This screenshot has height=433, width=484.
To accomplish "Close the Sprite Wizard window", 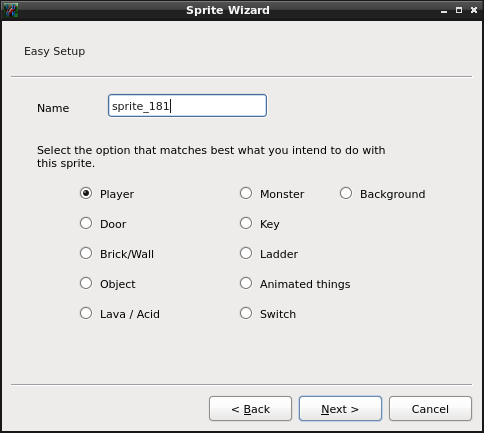I will click(x=474, y=10).
